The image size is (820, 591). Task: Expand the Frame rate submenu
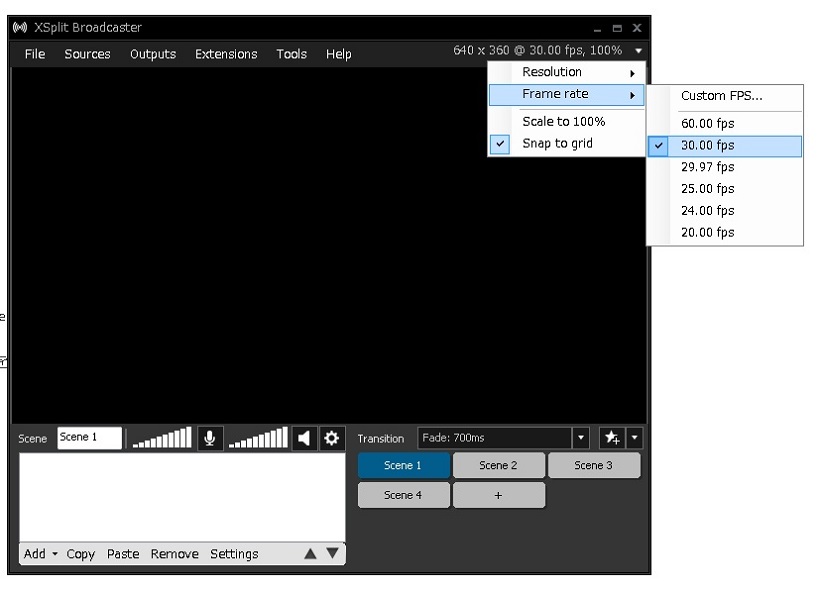(566, 95)
